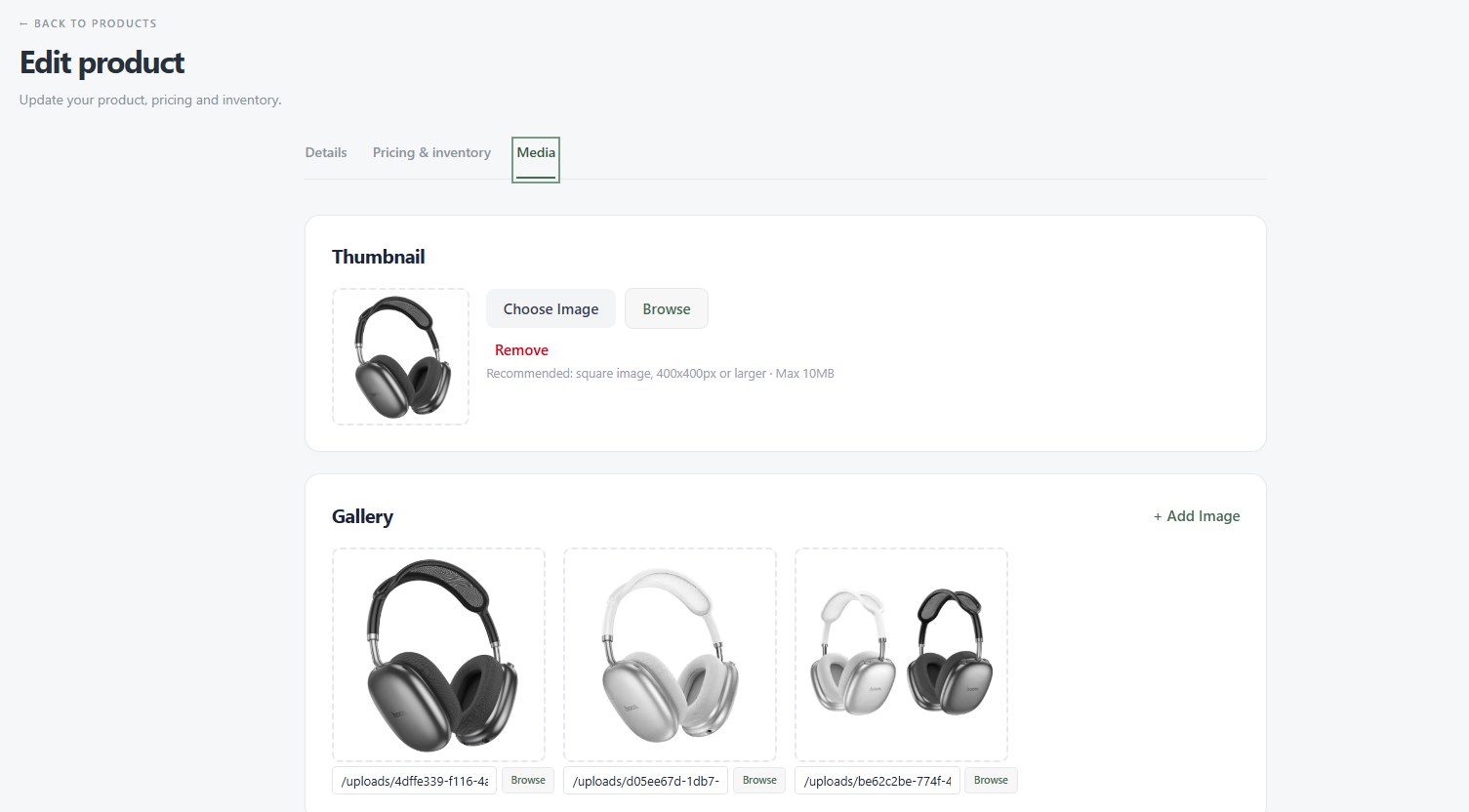Viewport: 1469px width, 812px height.
Task: Add a new gallery image
Action: (1197, 516)
